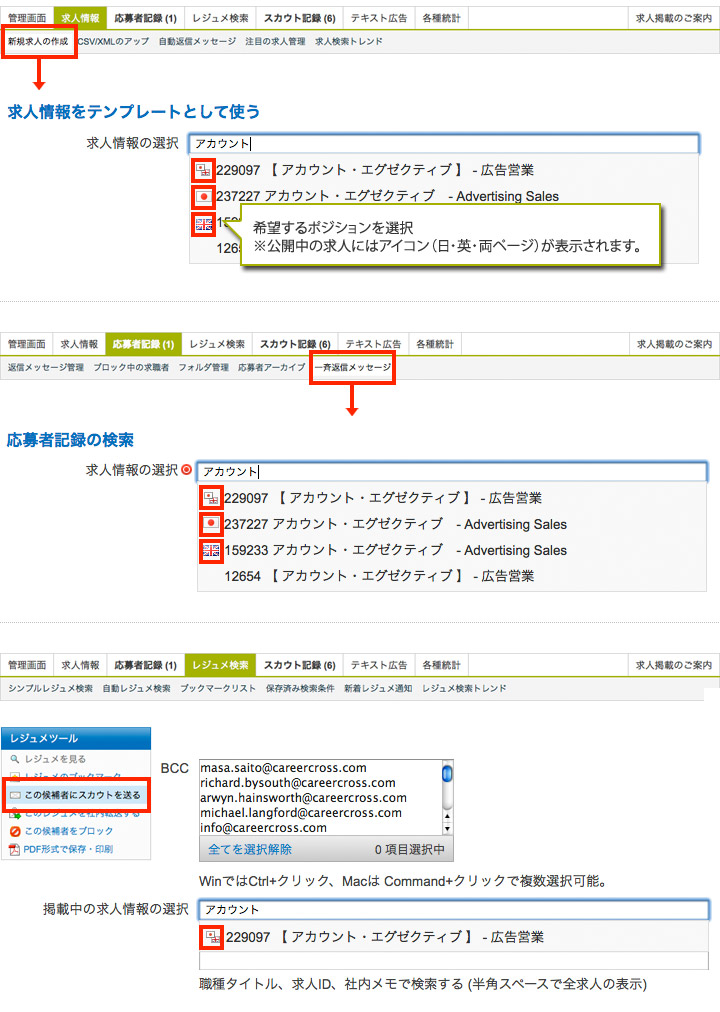
Task: Open the 新規求人の作成 submenu item
Action: (x=38, y=41)
